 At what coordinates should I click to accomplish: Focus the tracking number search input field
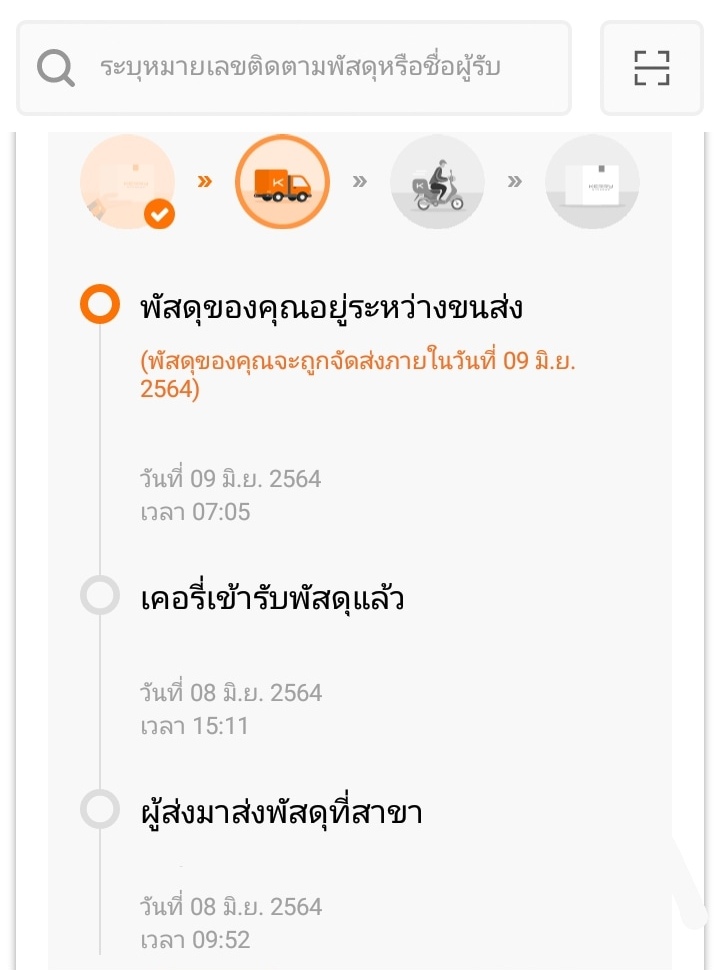tap(300, 68)
